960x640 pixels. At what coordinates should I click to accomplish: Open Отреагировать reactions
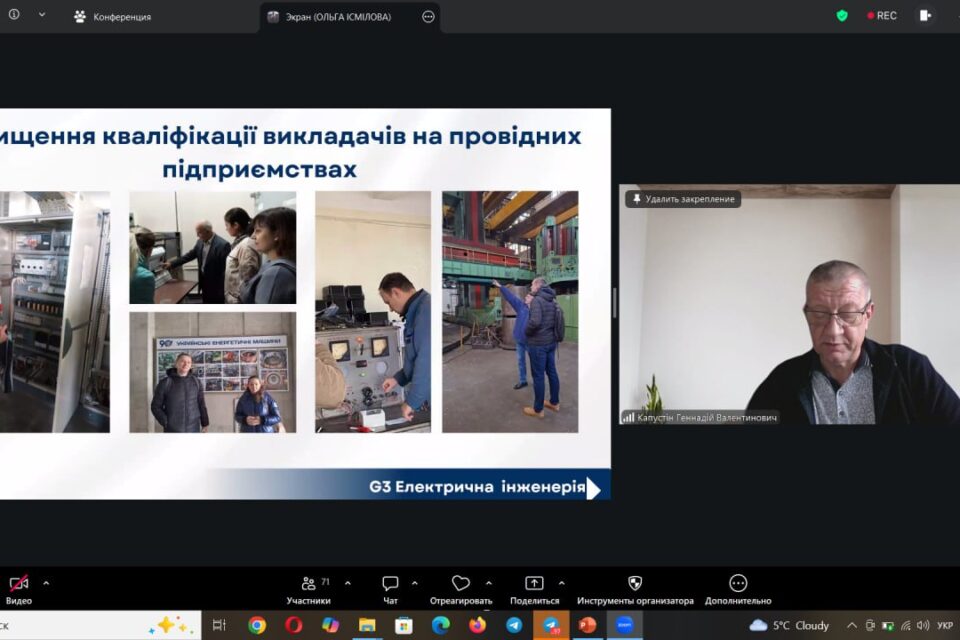[x=461, y=590]
